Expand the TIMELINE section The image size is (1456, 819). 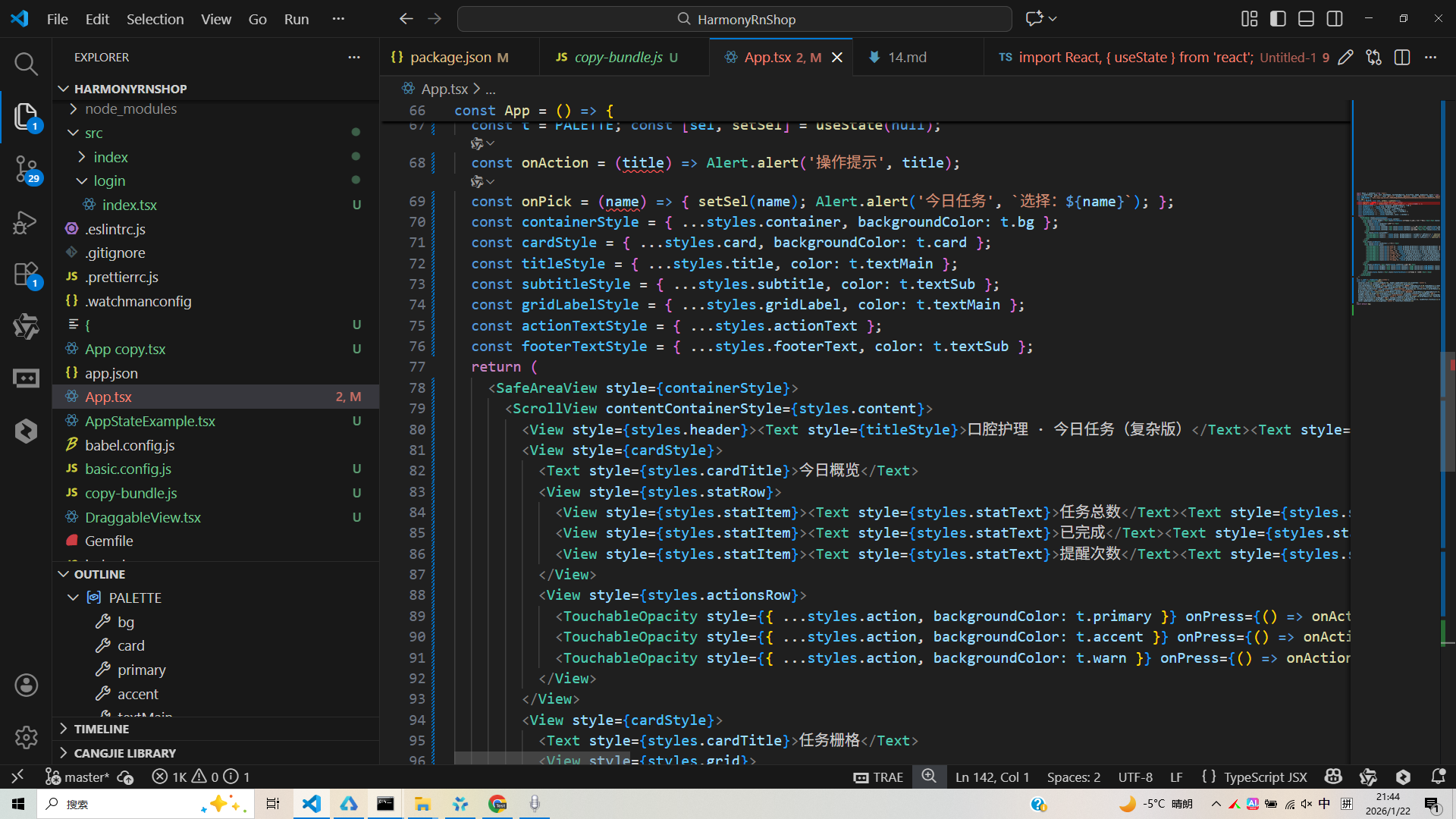tap(101, 729)
